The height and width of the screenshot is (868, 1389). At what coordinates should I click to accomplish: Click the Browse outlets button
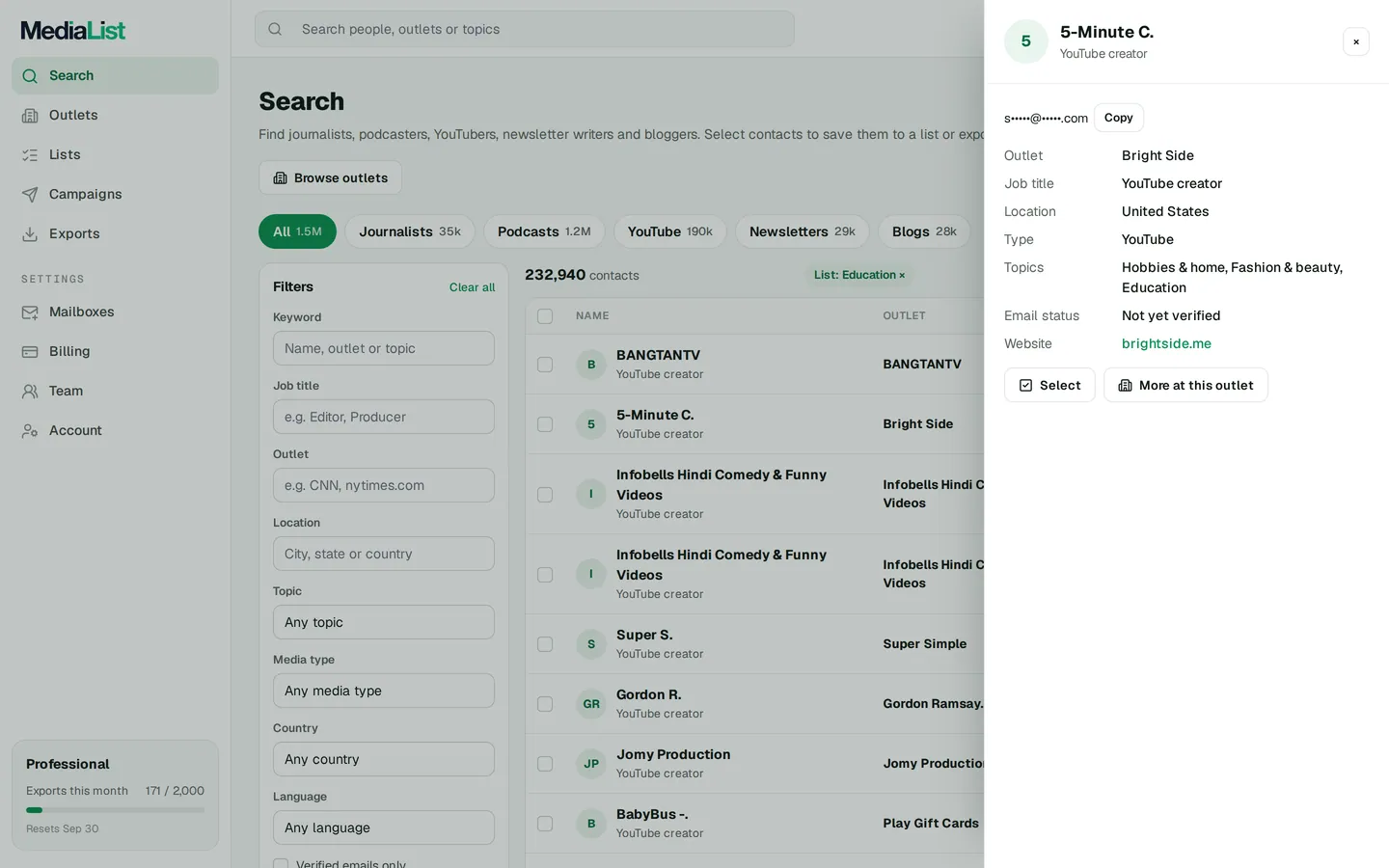[330, 177]
